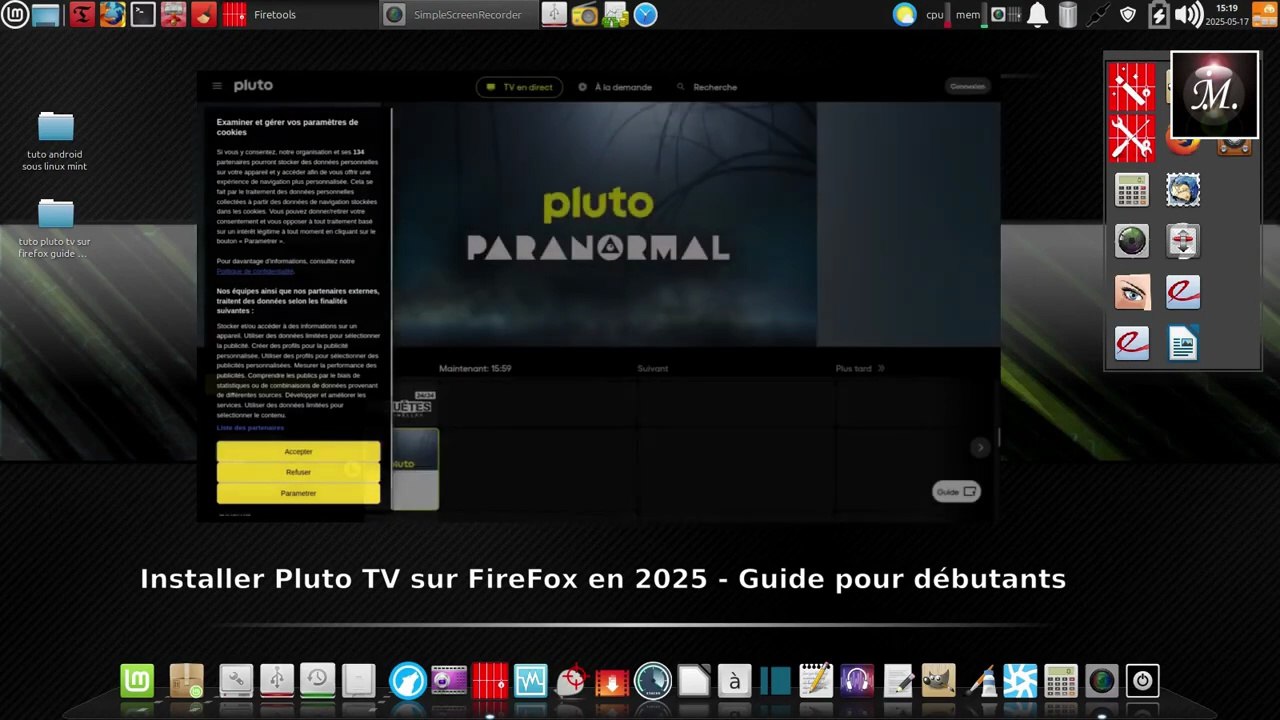Open the terminal launcher in top panel
1280x720 pixels.
point(143,14)
